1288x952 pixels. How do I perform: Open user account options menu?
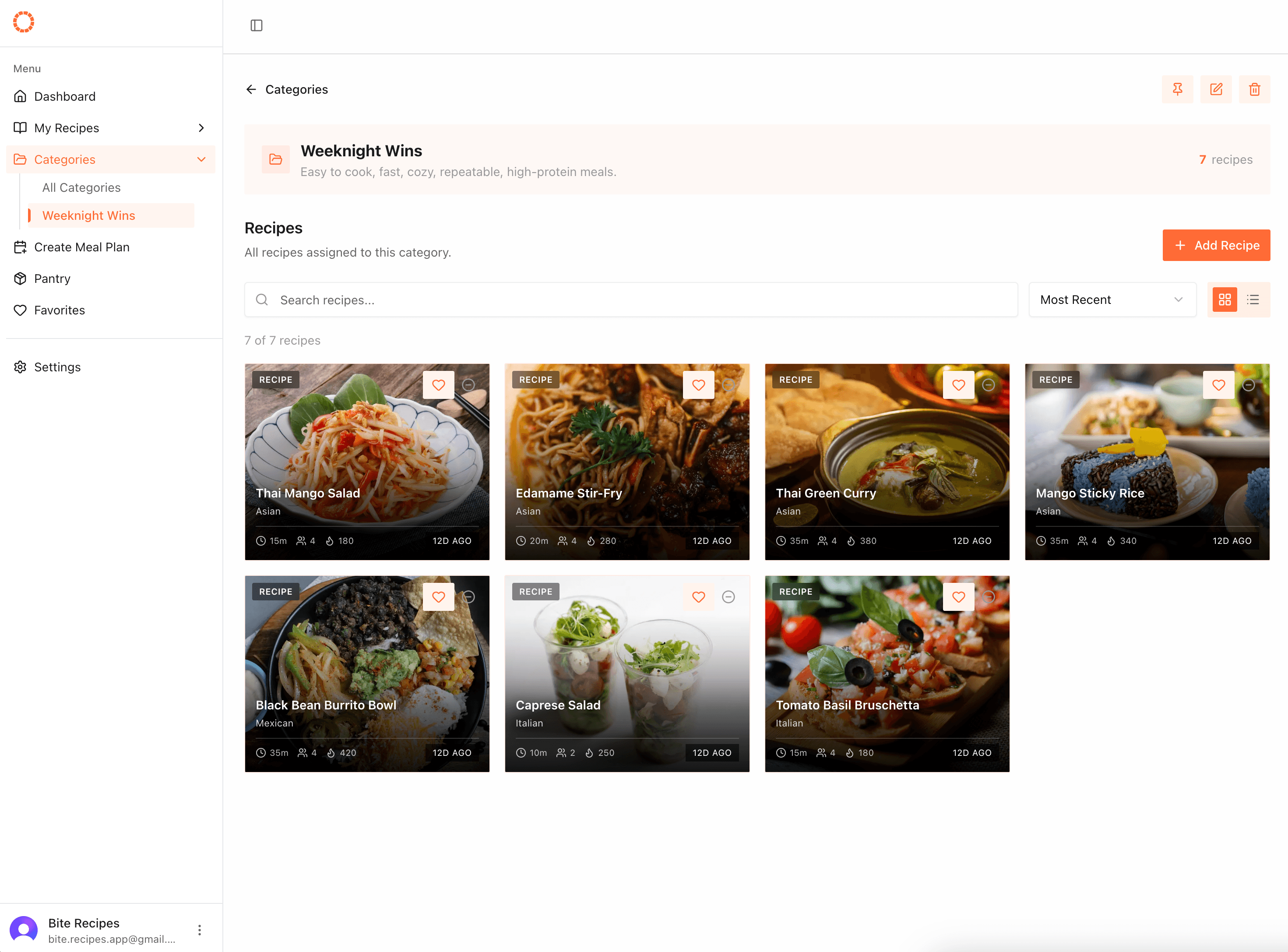click(x=199, y=930)
